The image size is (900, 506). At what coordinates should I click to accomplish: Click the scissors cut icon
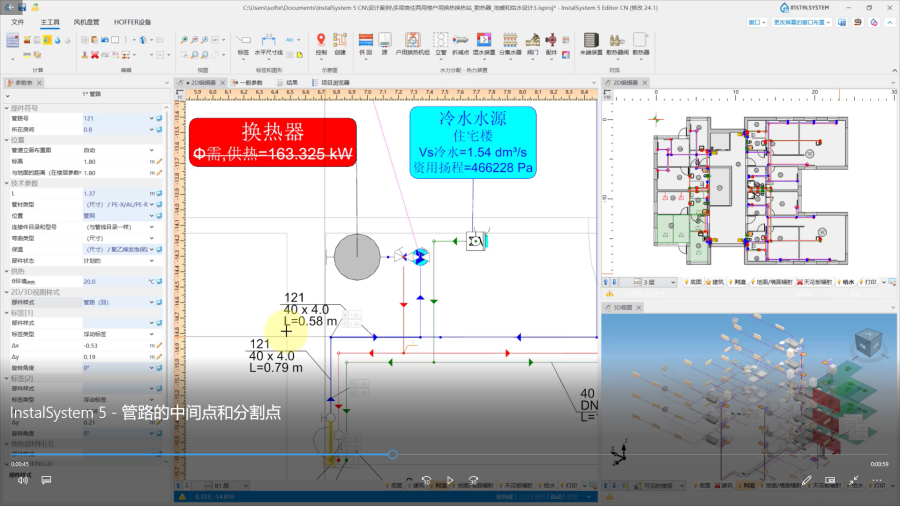(85, 55)
